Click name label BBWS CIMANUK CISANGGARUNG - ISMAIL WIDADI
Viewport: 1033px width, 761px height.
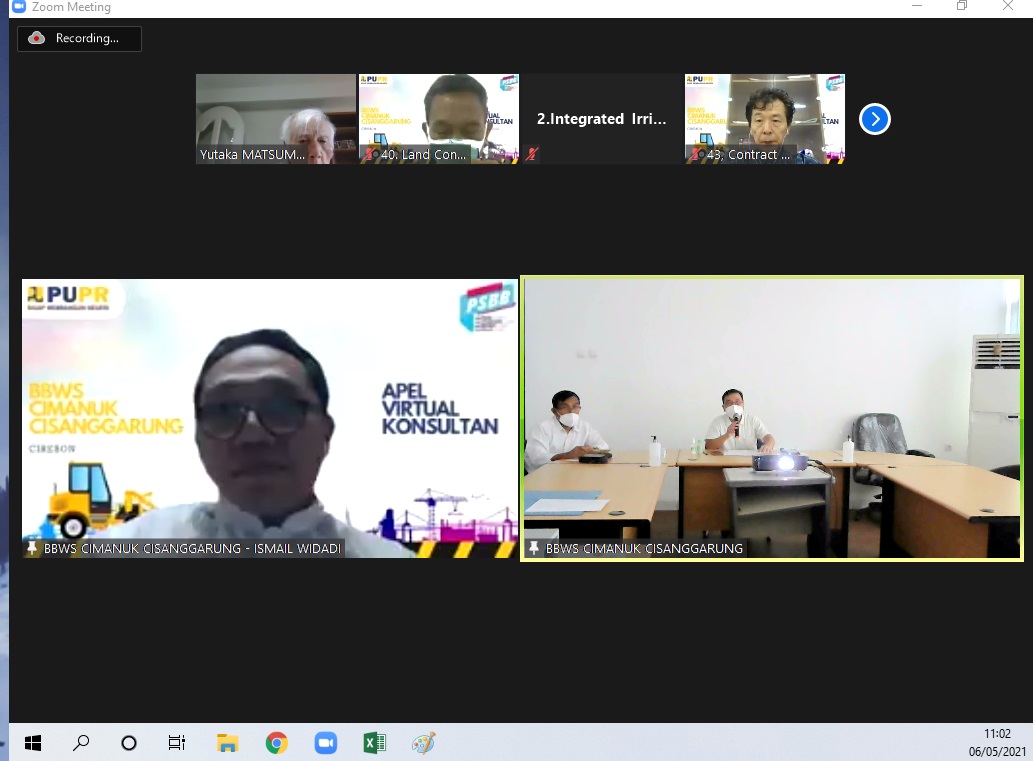click(x=192, y=548)
